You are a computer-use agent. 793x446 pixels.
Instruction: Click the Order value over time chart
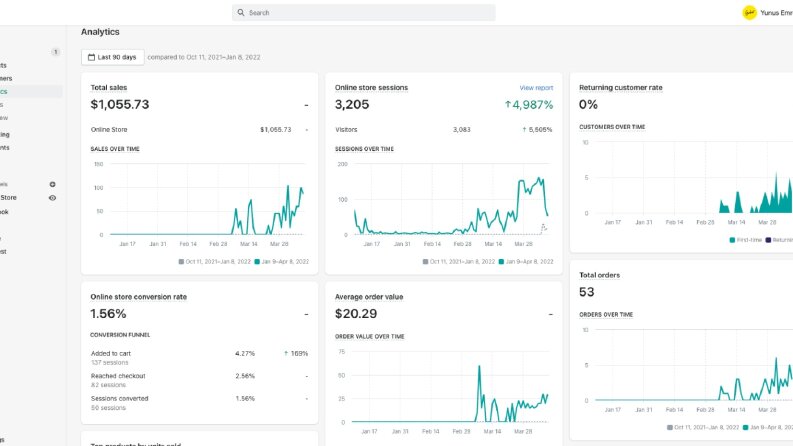pyautogui.click(x=444, y=390)
